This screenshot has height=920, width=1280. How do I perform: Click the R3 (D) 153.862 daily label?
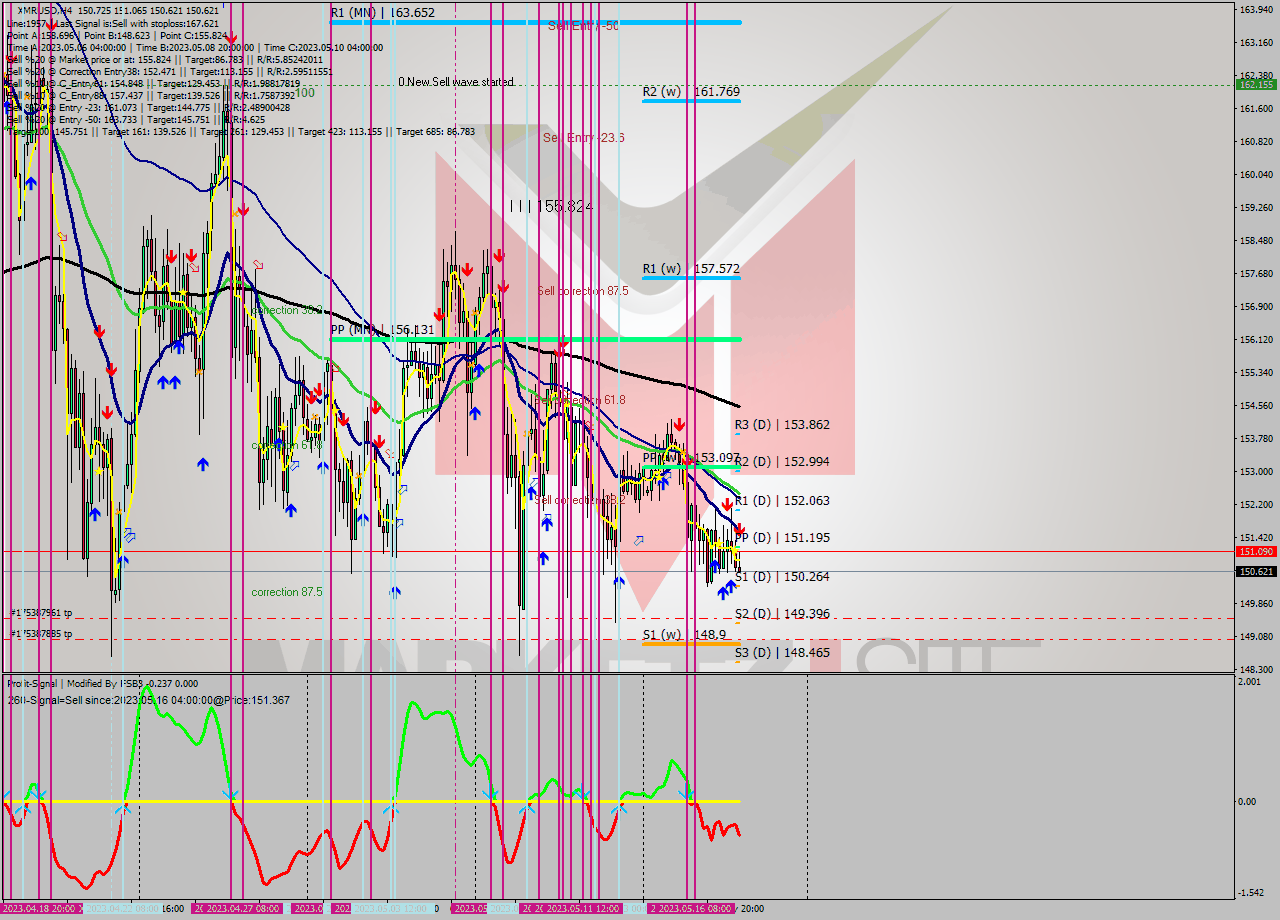[782, 425]
